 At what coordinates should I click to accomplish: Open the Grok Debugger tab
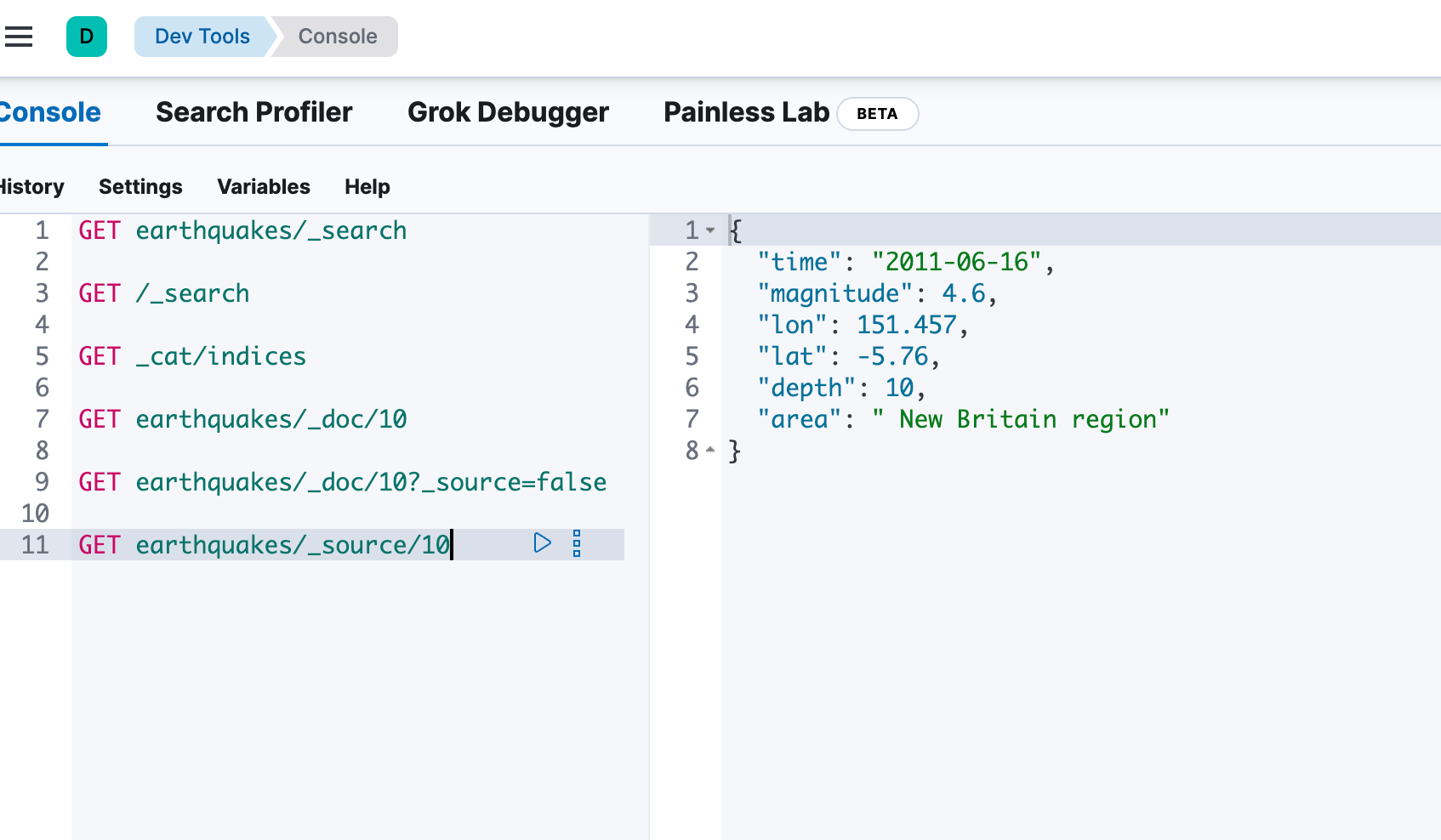click(508, 112)
